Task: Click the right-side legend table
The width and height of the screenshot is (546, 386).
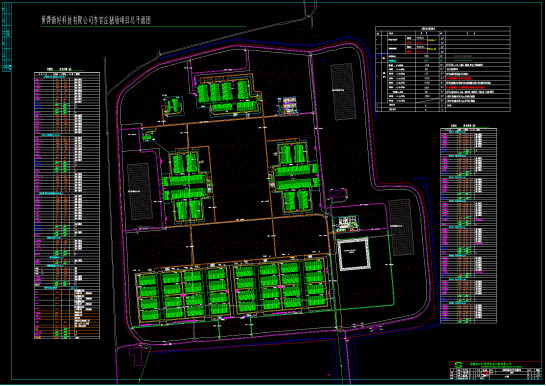Action: coord(468,226)
